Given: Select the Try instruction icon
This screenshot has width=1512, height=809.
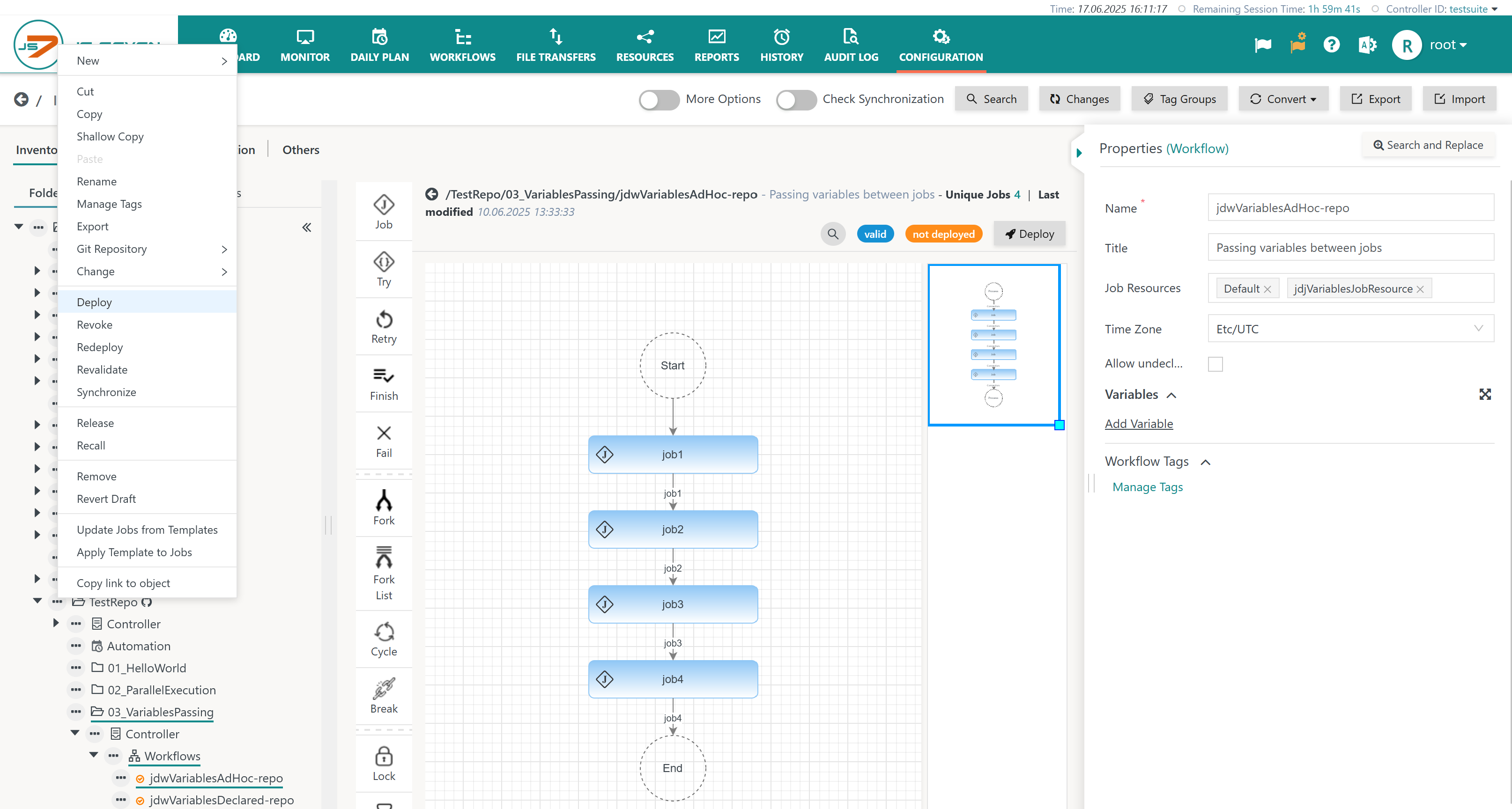Looking at the screenshot, I should (x=383, y=261).
